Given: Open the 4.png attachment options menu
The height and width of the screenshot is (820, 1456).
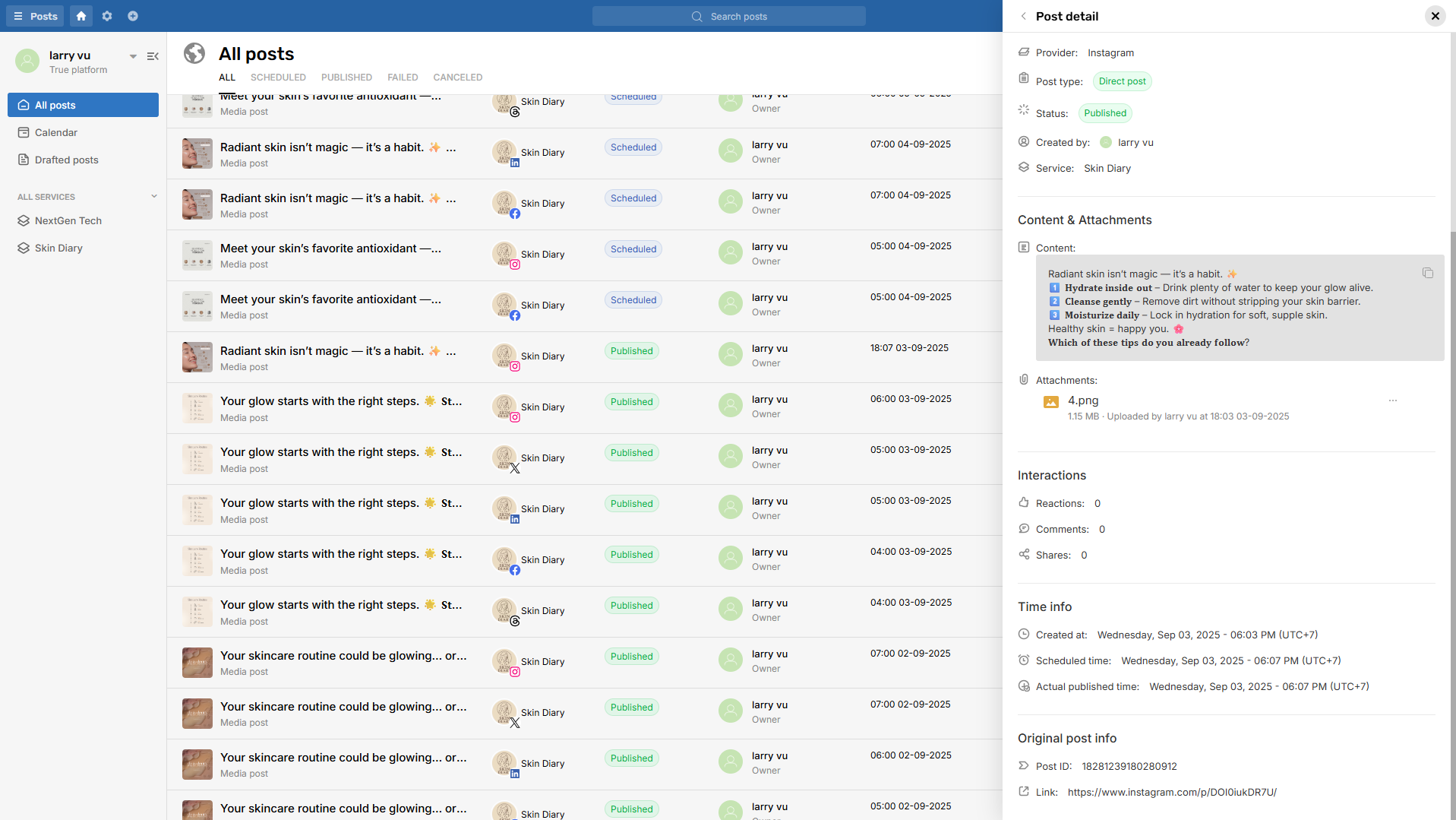Looking at the screenshot, I should point(1392,401).
